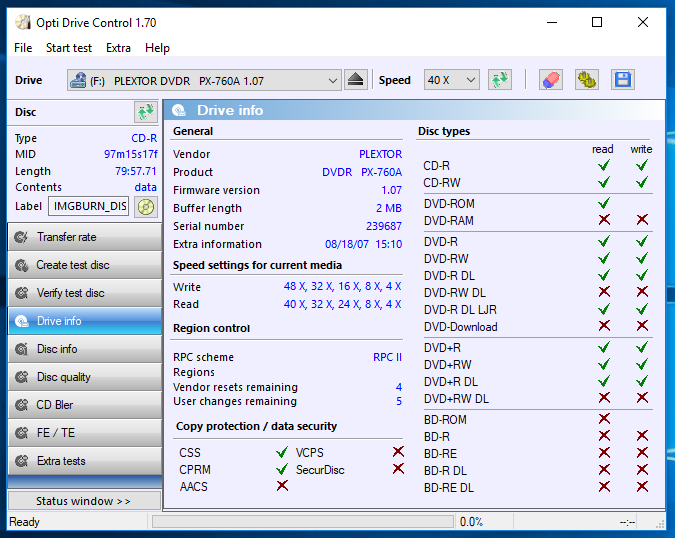Click the disc Type CD-R value
Viewport: 675px width, 538px height.
click(144, 138)
